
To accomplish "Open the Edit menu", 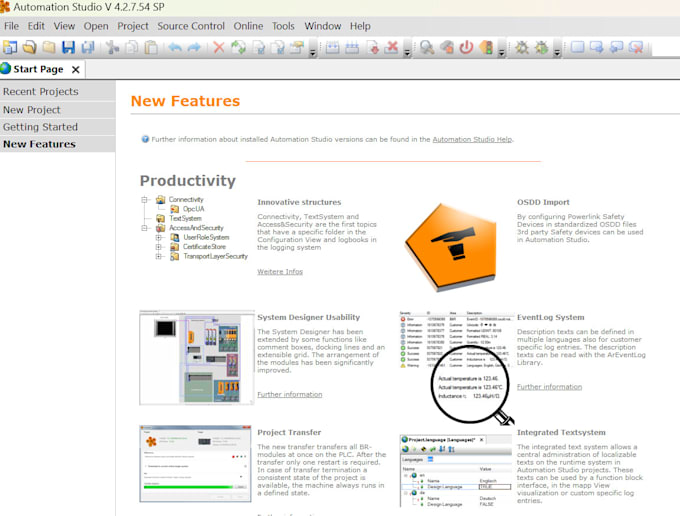I will [x=36, y=26].
